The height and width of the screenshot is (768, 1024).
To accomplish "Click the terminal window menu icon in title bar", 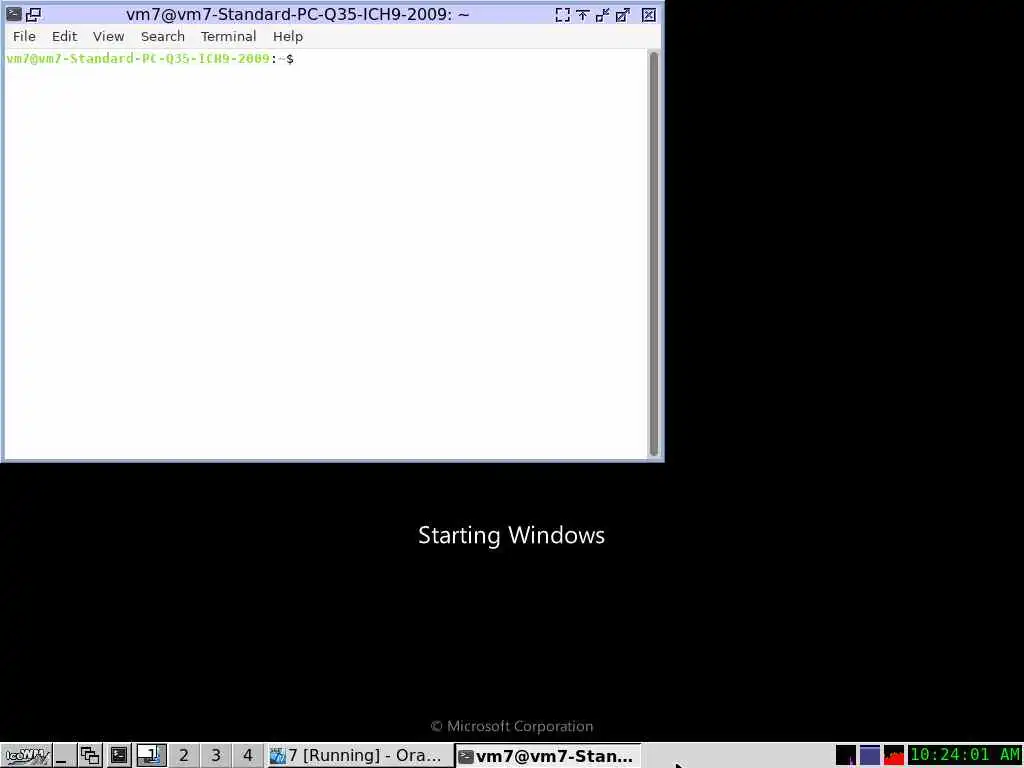I will [13, 14].
